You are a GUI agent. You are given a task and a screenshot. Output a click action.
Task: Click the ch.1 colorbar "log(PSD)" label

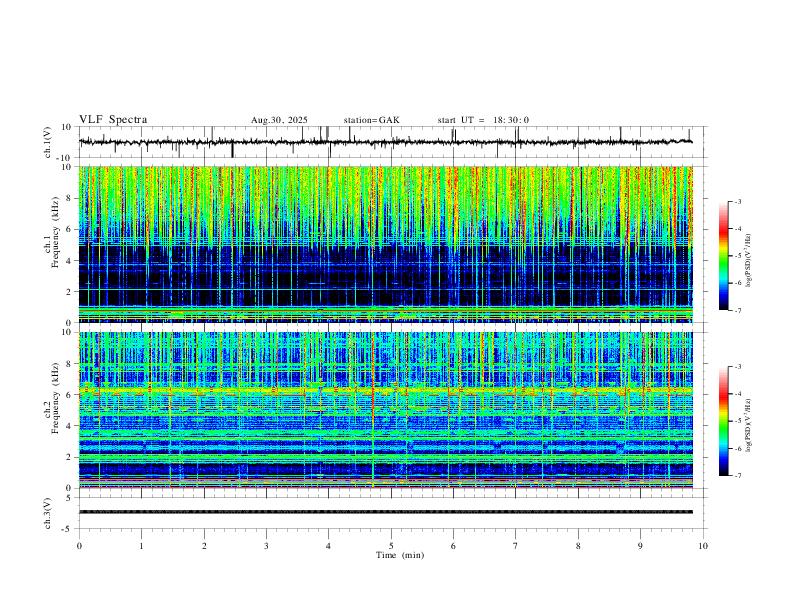pyautogui.click(x=748, y=261)
